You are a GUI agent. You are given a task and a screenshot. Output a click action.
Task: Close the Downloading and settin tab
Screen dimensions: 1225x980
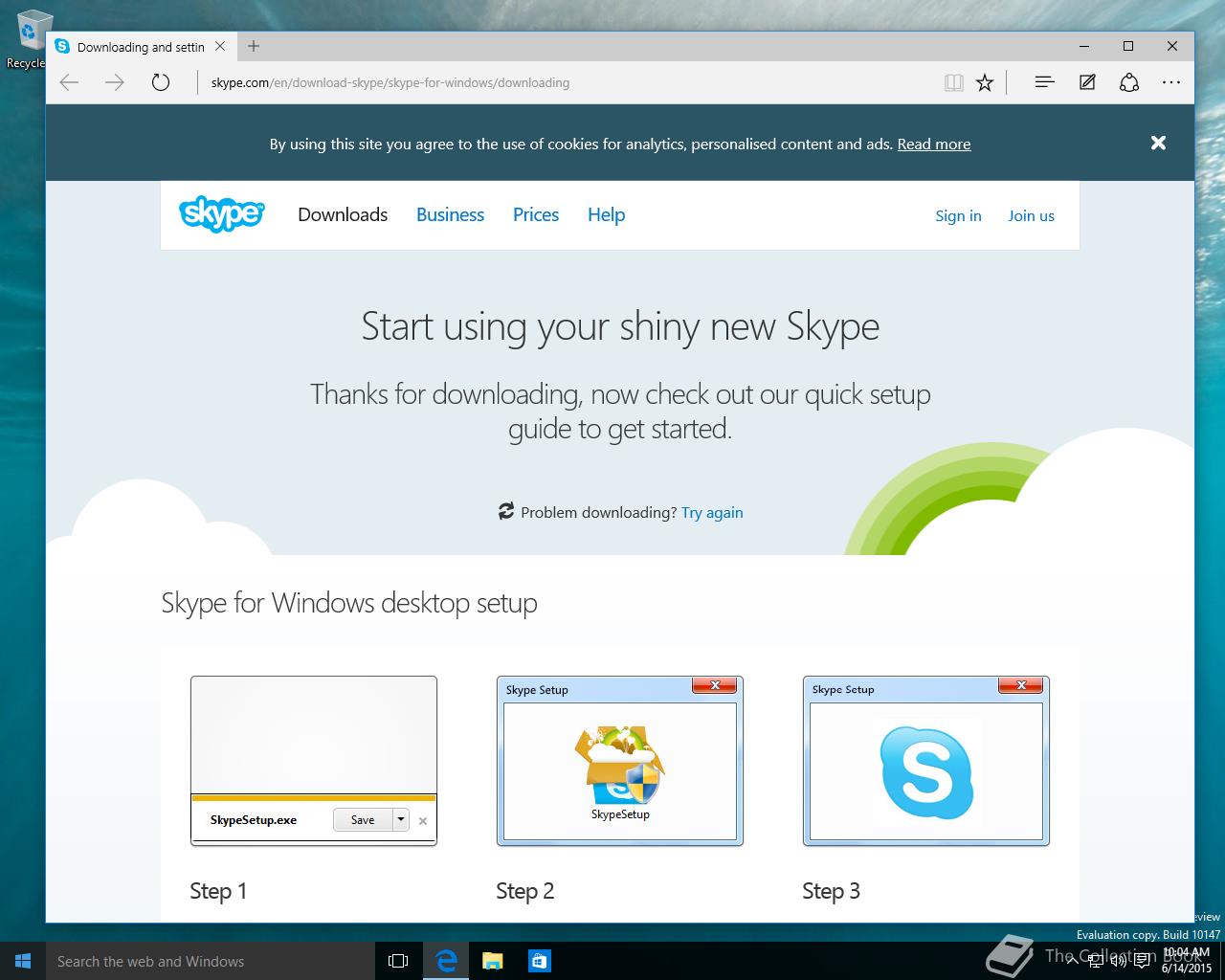click(x=220, y=46)
